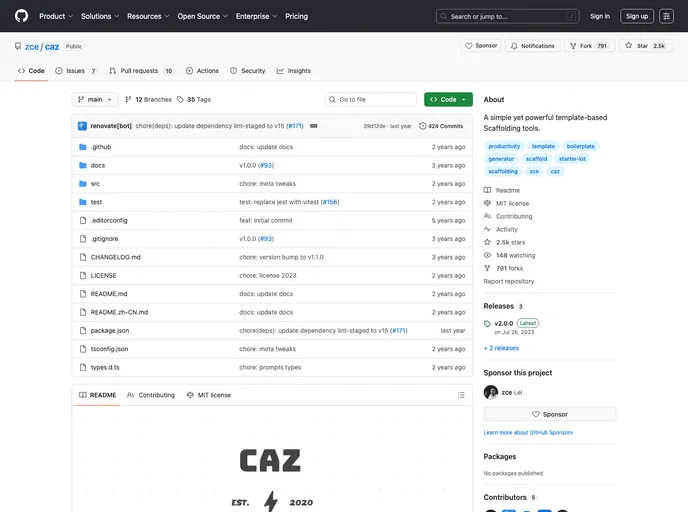688x512 pixels.
Task: Open README.zh-CN.md file
Action: point(119,312)
